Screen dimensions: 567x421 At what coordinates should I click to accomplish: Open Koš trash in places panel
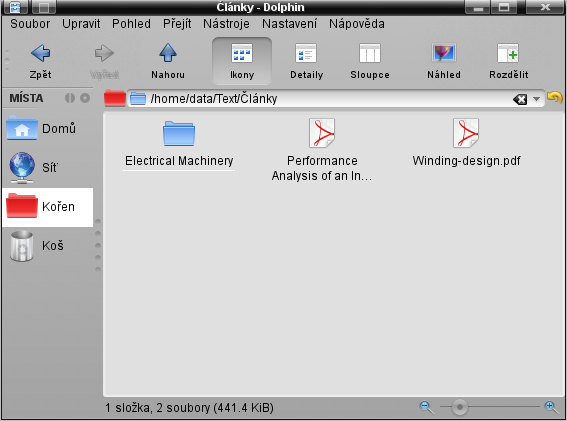47,246
